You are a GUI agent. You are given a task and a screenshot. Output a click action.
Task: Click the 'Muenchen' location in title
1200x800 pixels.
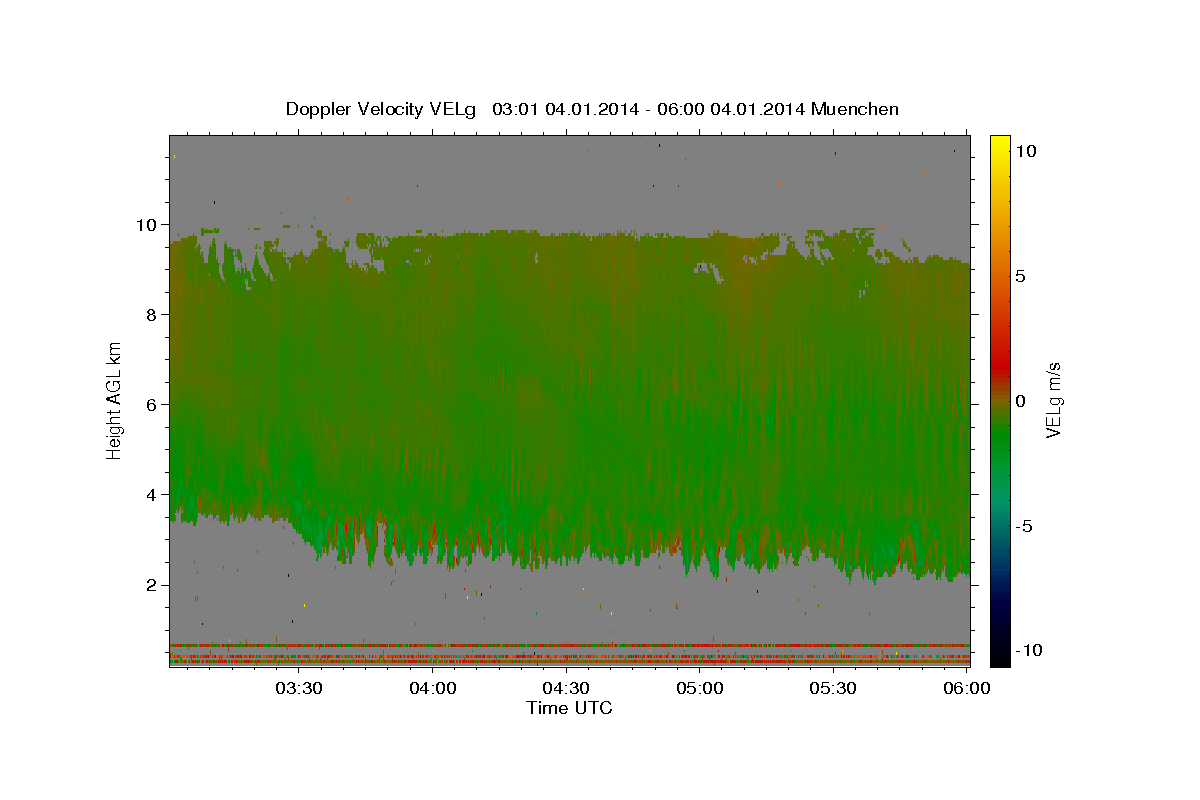tap(855, 109)
